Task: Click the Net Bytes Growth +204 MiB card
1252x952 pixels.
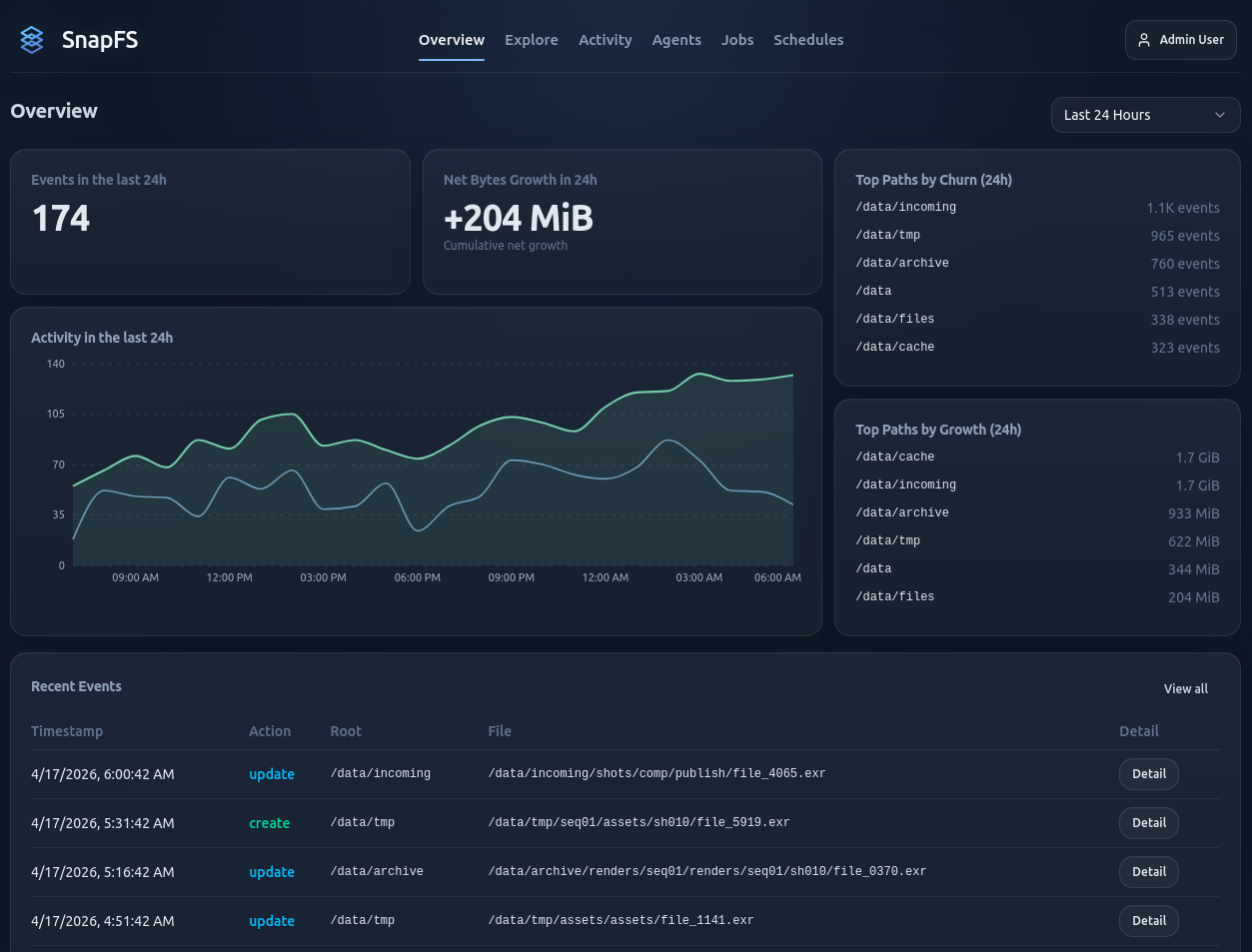Action: point(622,222)
